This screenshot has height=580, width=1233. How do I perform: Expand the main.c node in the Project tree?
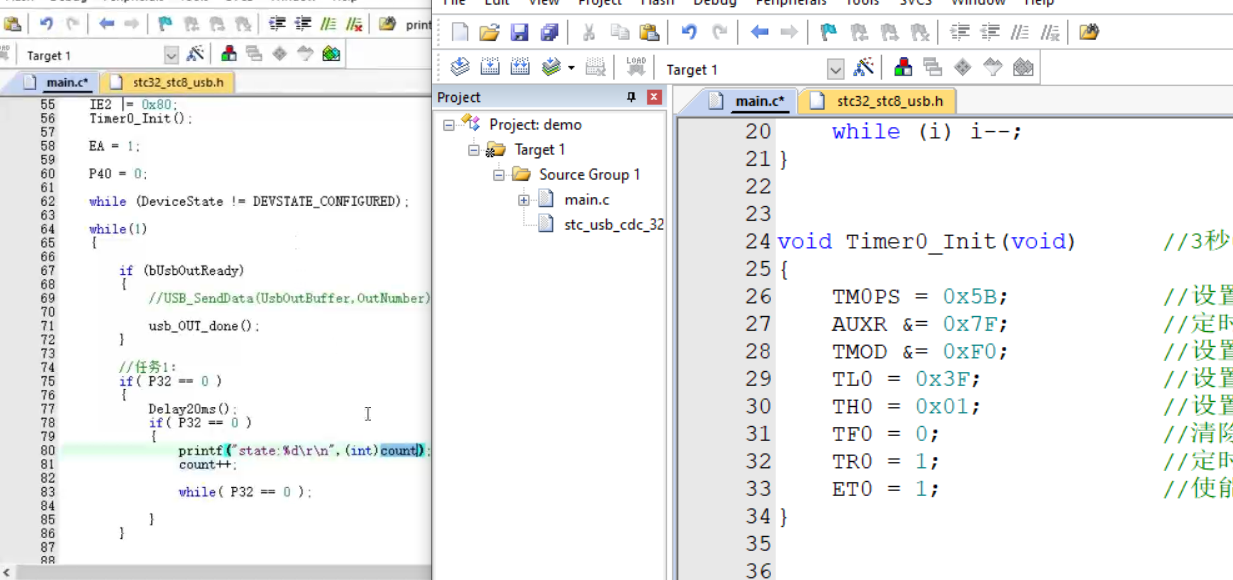click(x=524, y=200)
